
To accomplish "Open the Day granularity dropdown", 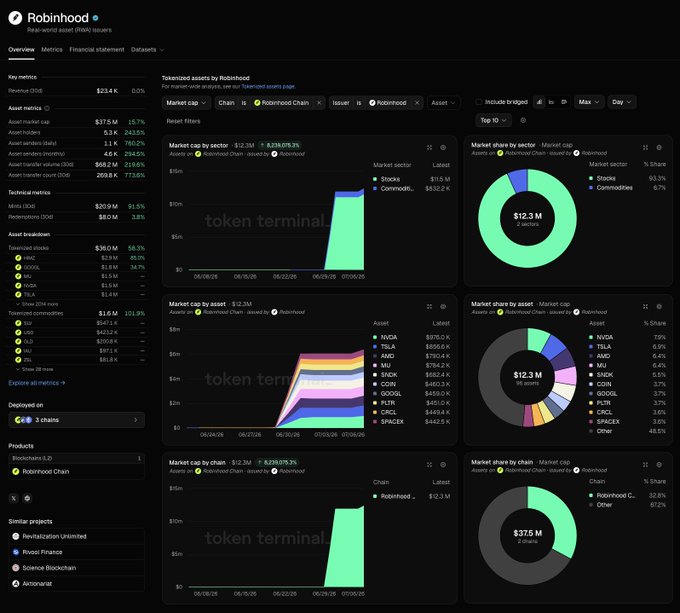I will coord(621,102).
